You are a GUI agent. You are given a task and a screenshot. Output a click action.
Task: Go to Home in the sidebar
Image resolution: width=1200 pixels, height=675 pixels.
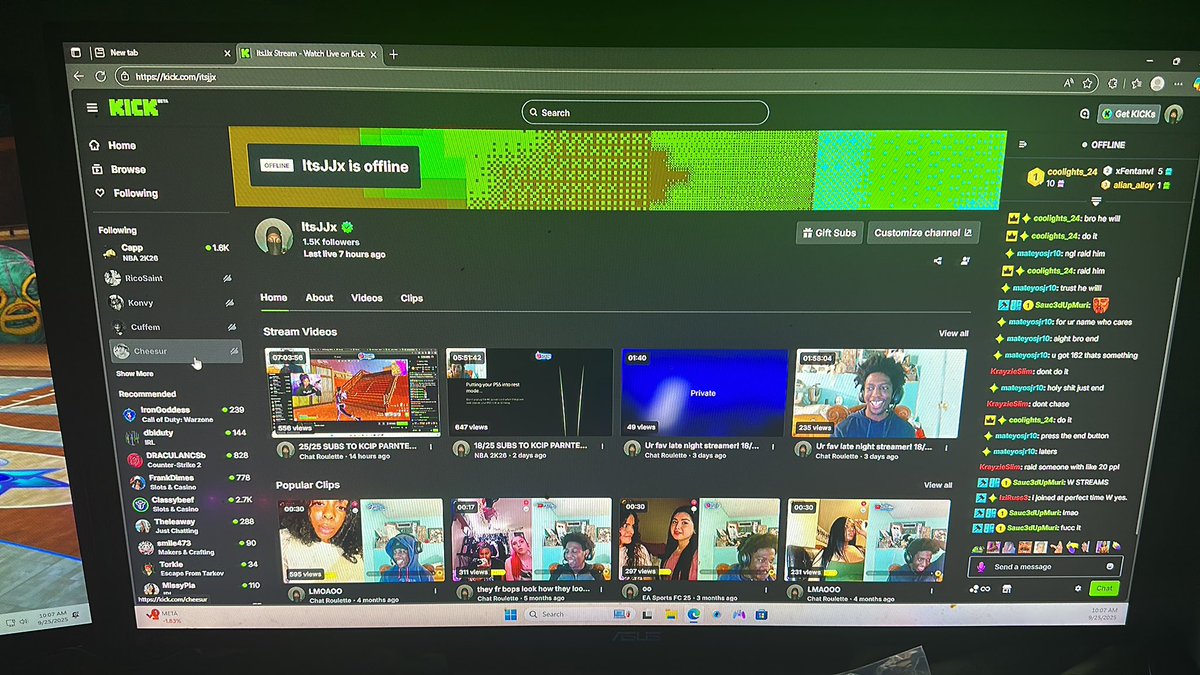pyautogui.click(x=113, y=145)
